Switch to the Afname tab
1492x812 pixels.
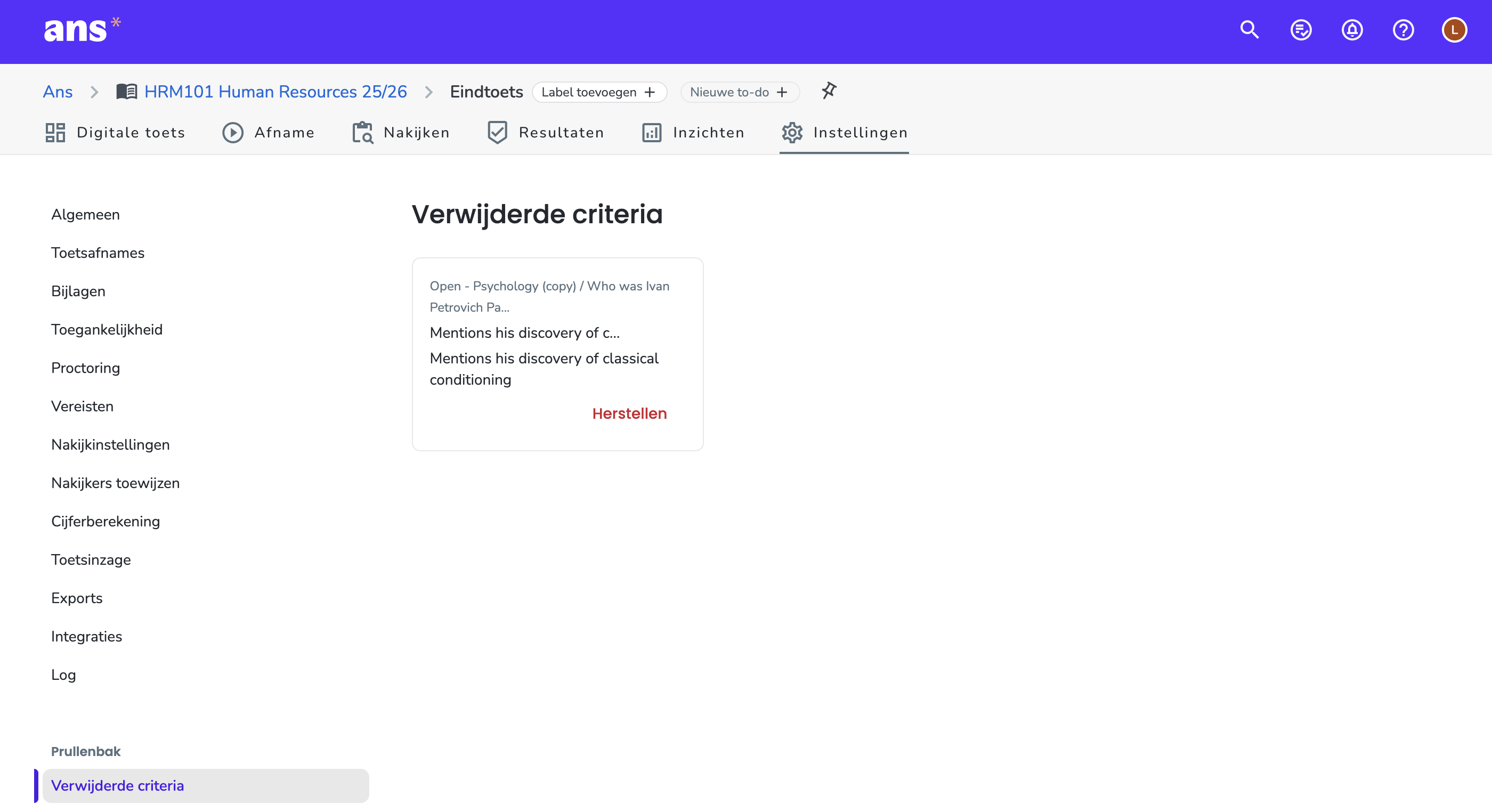tap(268, 133)
